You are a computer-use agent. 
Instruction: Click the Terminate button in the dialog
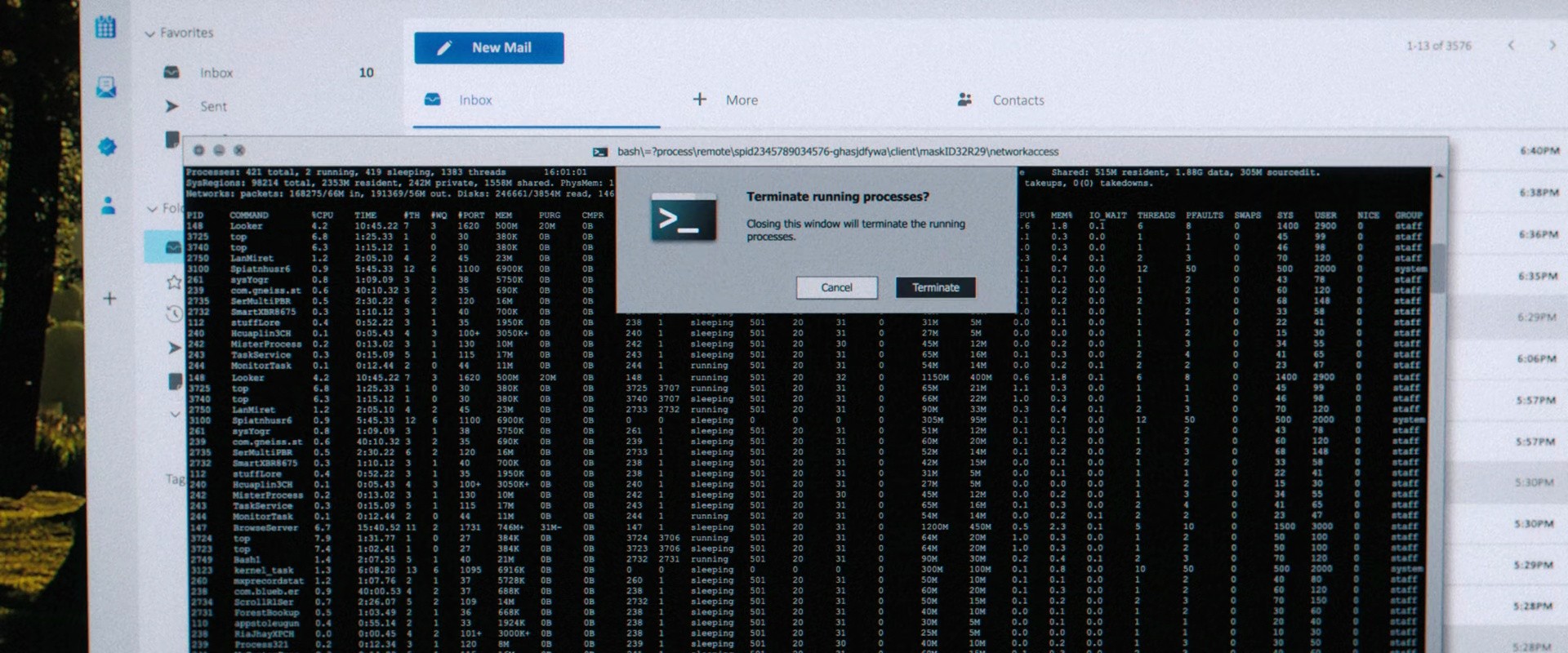pyautogui.click(x=935, y=287)
